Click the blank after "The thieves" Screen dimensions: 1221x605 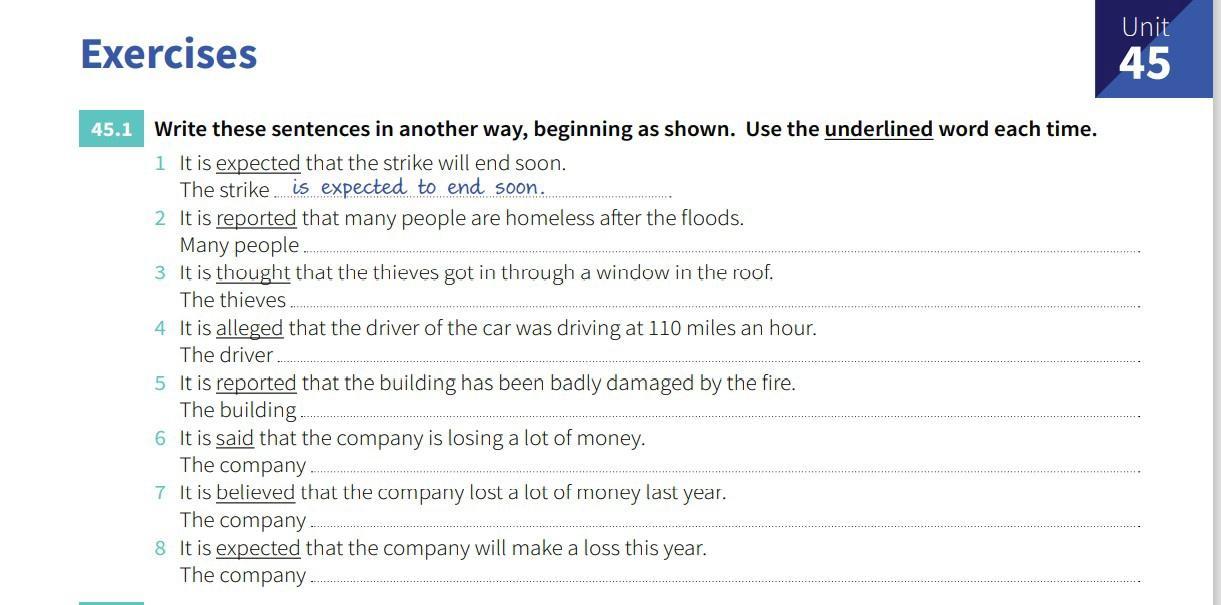point(714,300)
